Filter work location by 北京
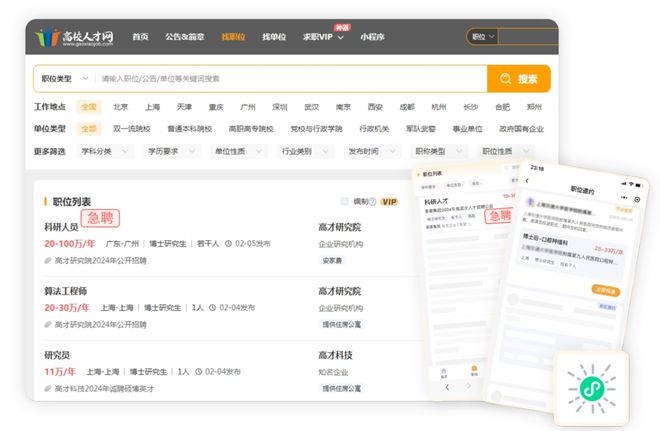Screen dimensions: 660x431 click(120, 107)
